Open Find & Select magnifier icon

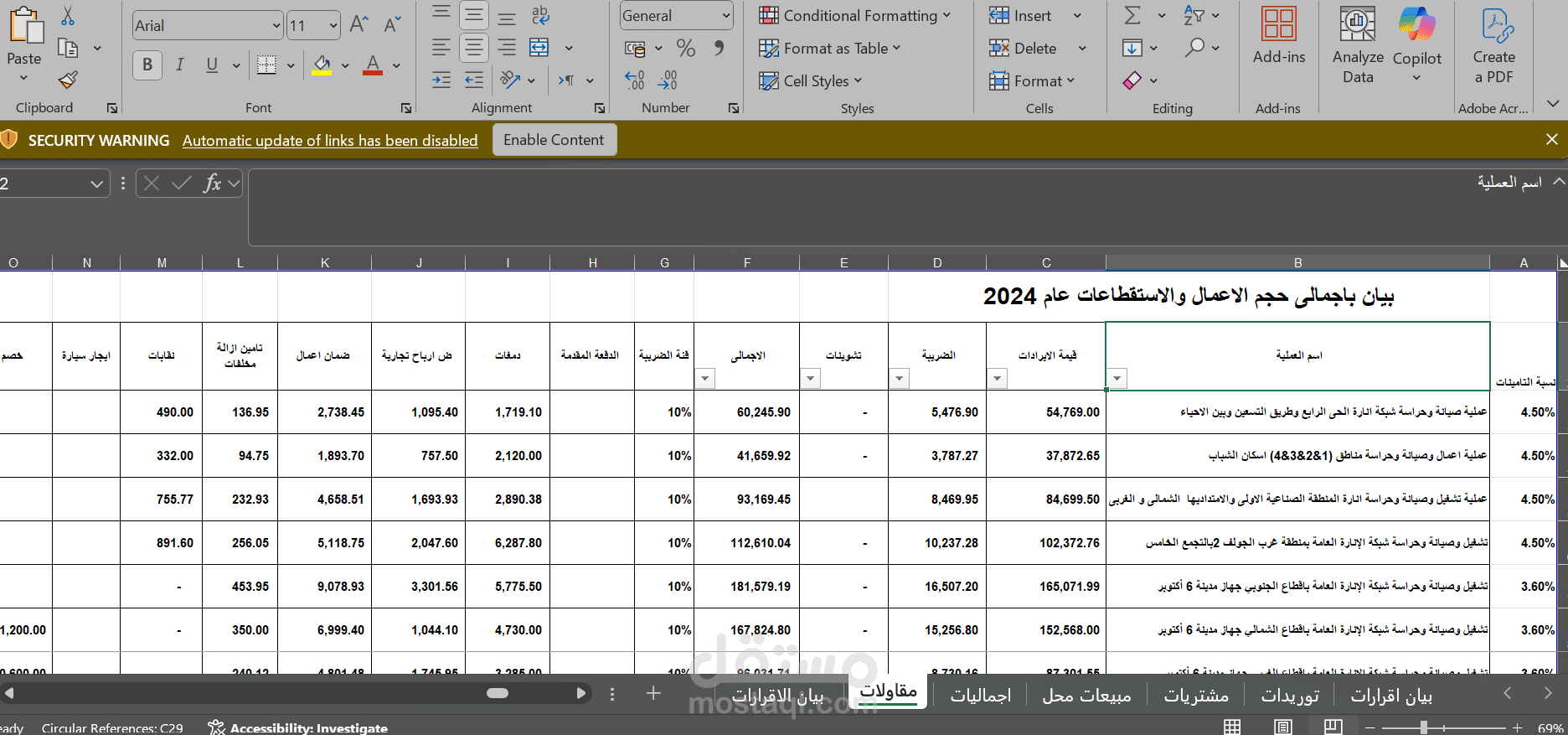pos(1194,48)
